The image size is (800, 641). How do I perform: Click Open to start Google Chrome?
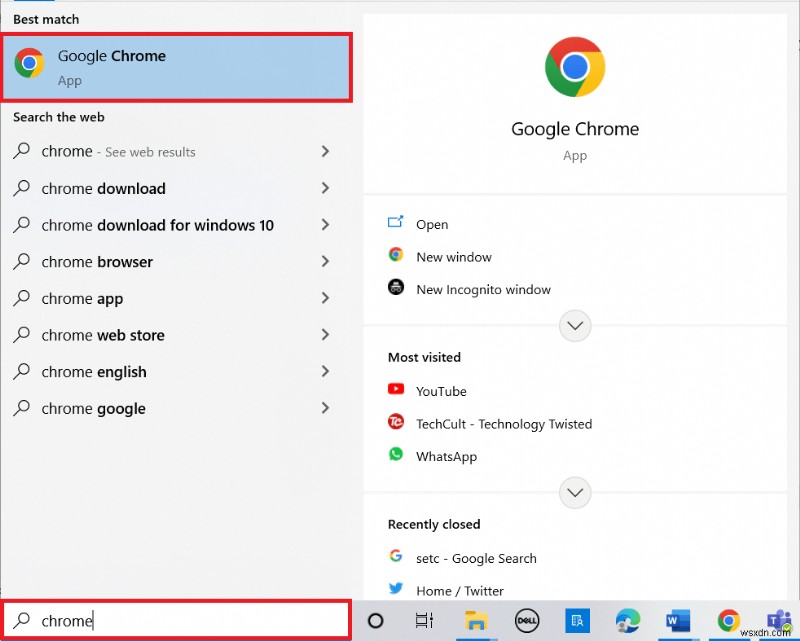[430, 224]
